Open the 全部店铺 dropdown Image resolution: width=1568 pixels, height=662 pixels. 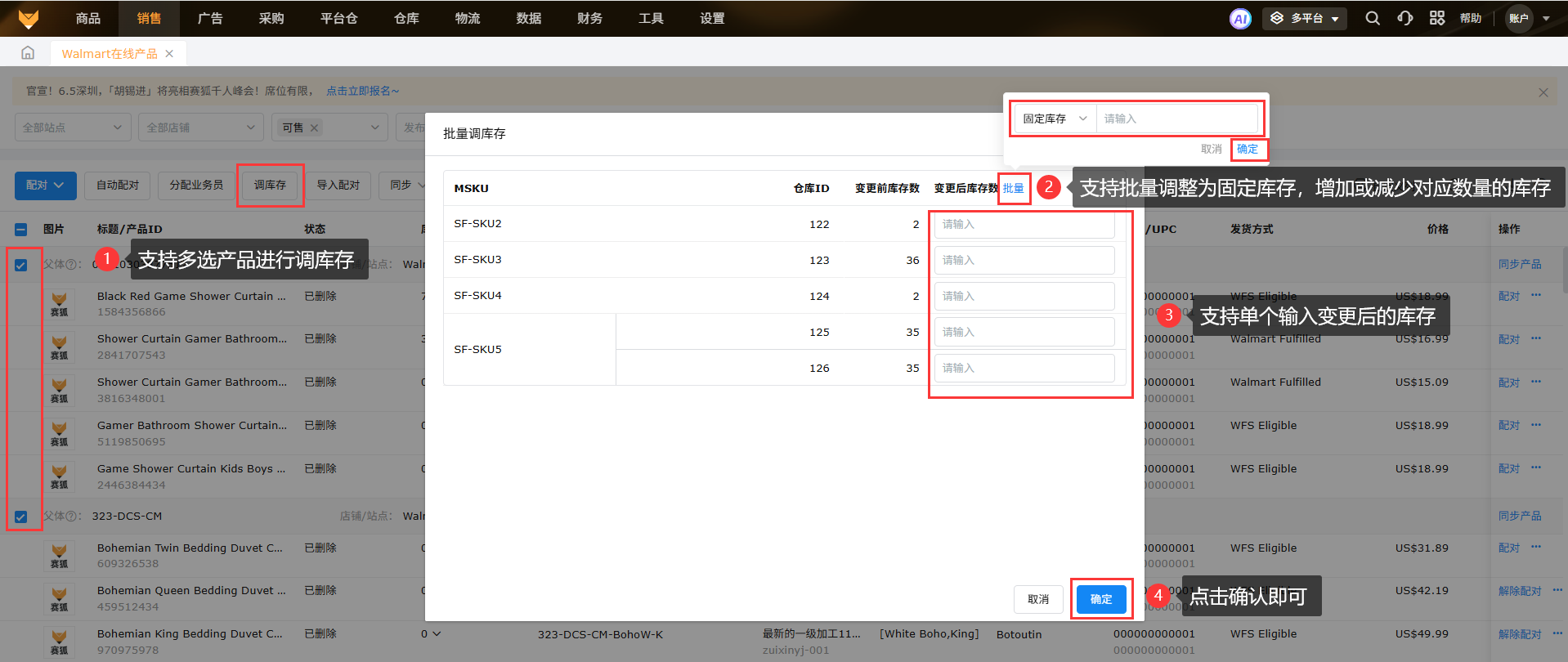[x=201, y=127]
